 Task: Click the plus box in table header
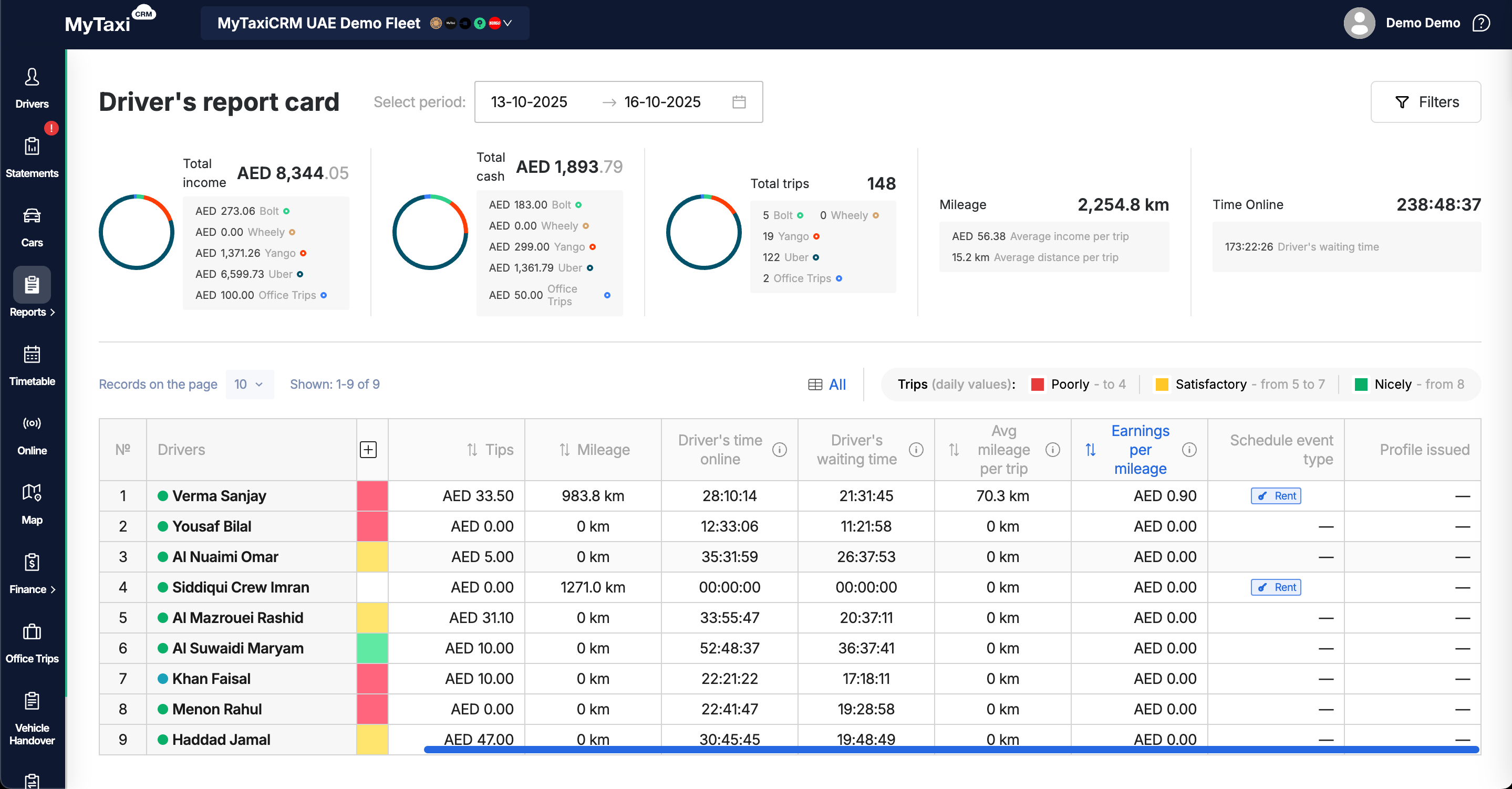pyautogui.click(x=368, y=450)
